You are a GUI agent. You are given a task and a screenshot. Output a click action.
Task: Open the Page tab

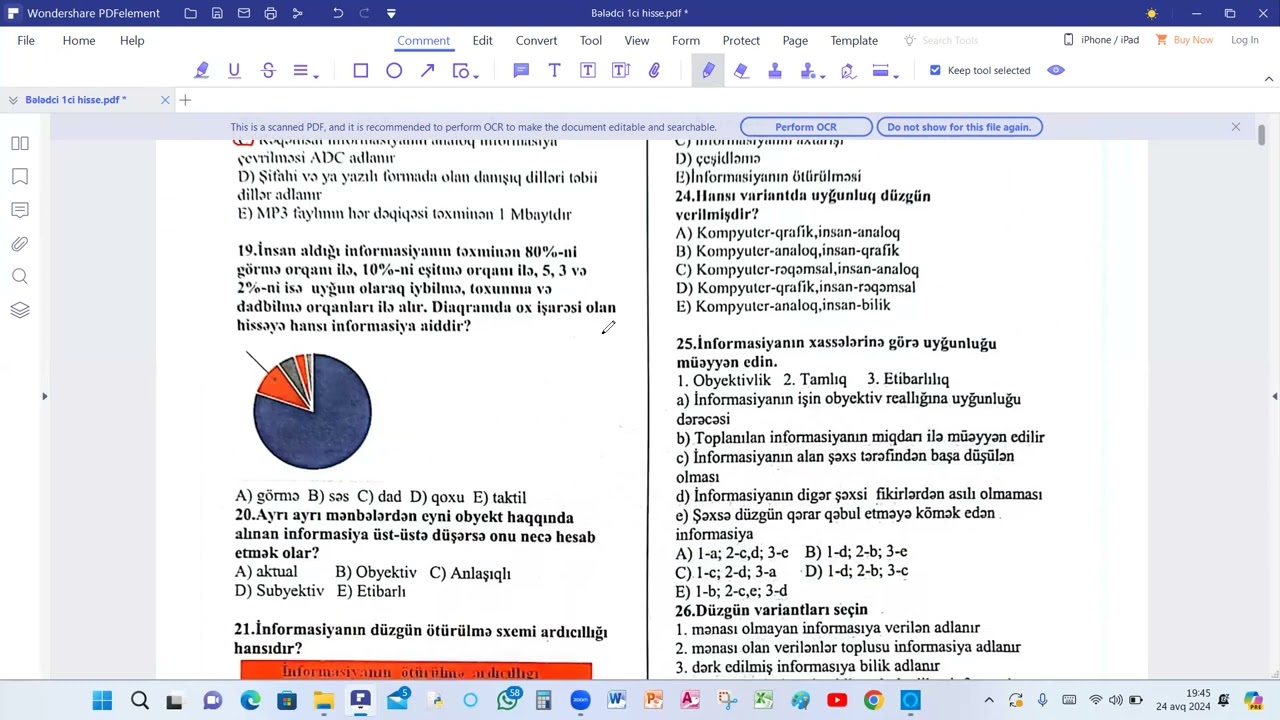point(795,40)
